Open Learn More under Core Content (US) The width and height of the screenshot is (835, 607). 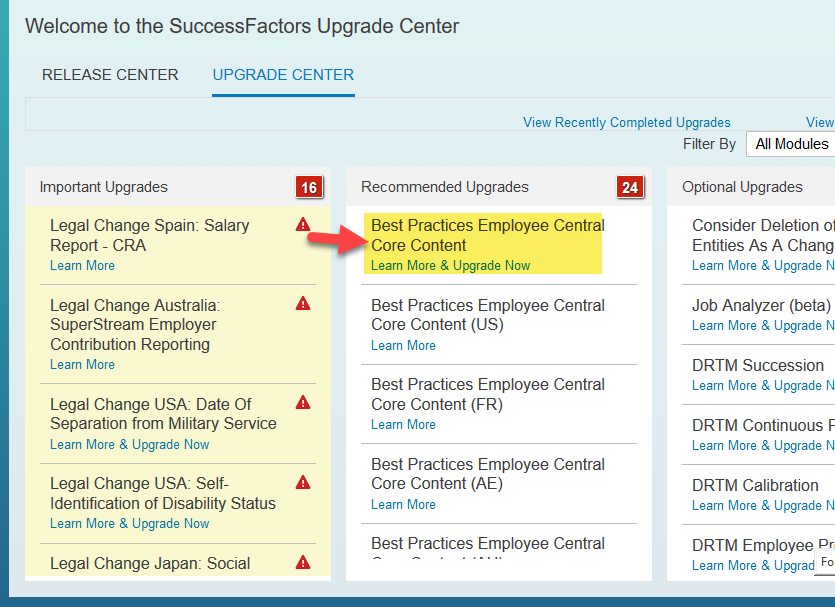tap(404, 346)
